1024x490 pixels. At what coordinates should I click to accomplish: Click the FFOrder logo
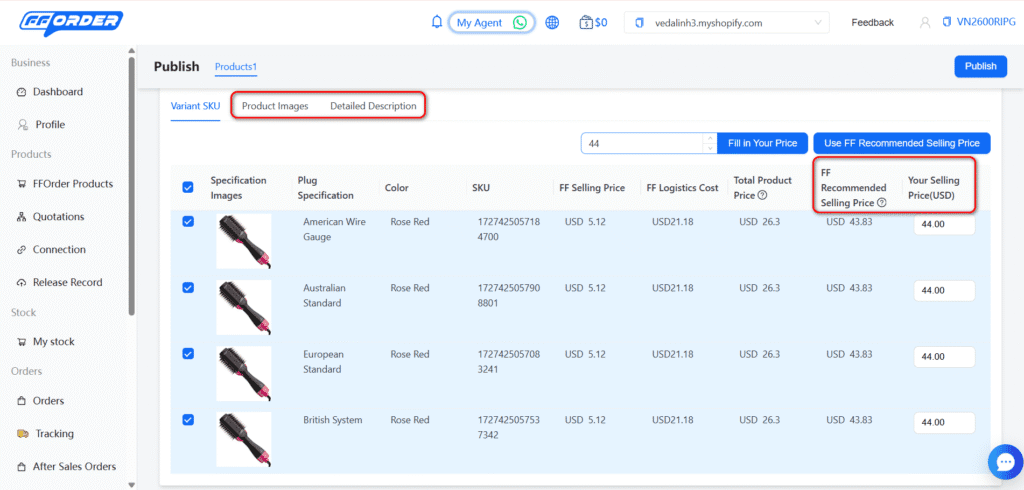click(x=71, y=24)
